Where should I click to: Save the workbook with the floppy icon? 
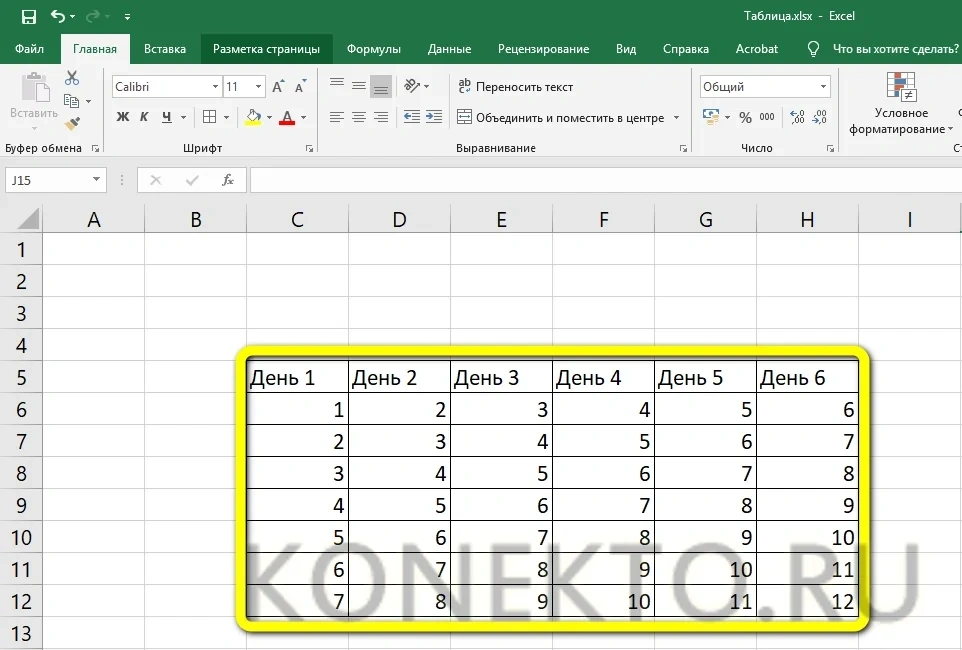pyautogui.click(x=28, y=17)
